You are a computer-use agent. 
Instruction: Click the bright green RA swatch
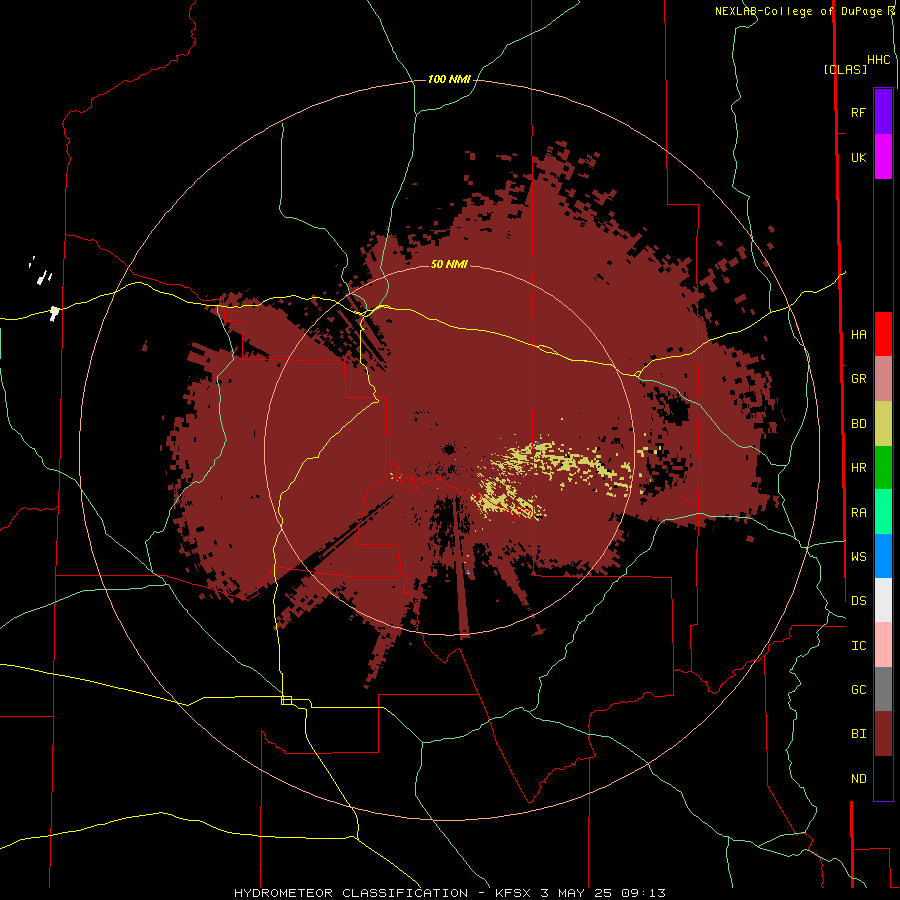point(883,512)
